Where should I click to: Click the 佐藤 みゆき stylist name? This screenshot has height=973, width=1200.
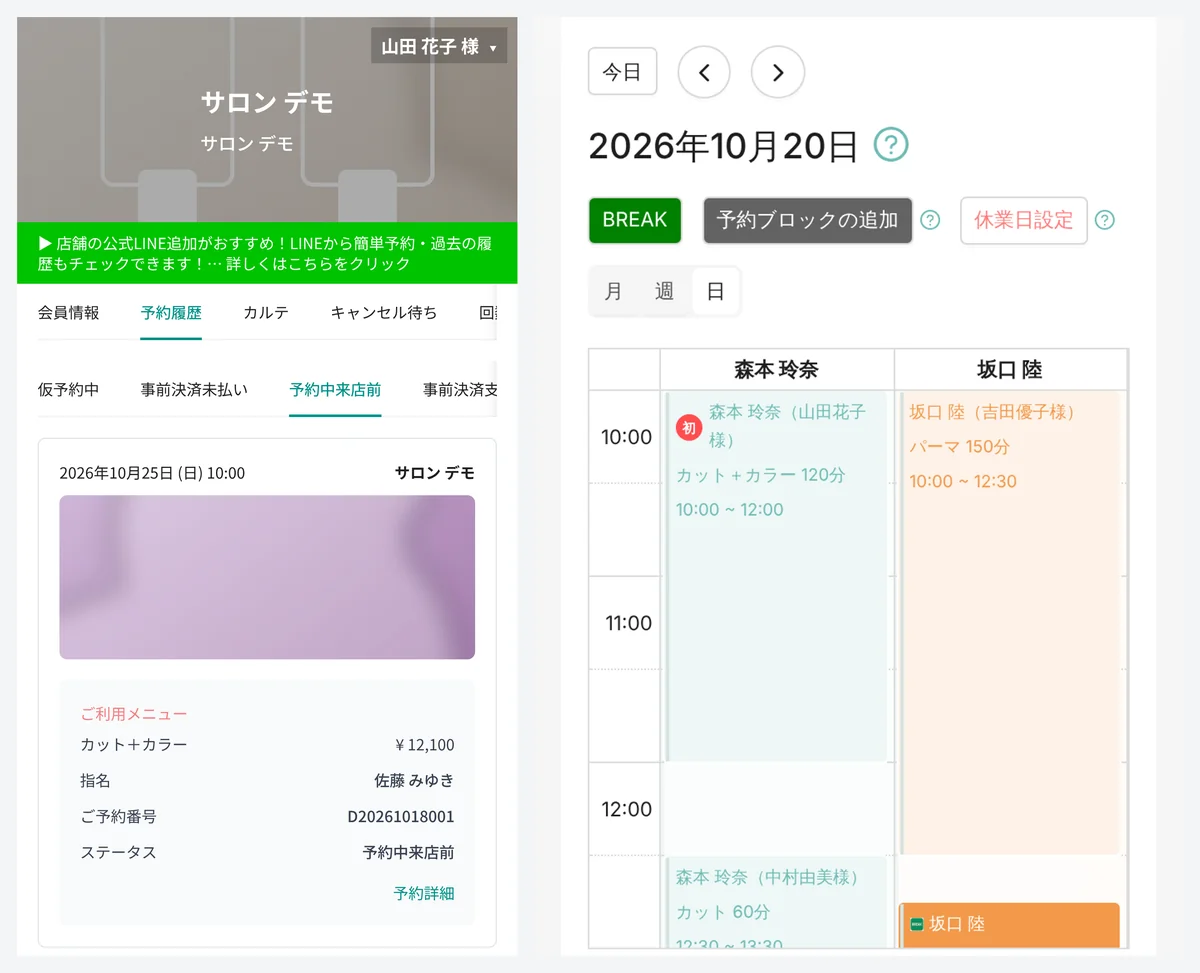[x=414, y=781]
